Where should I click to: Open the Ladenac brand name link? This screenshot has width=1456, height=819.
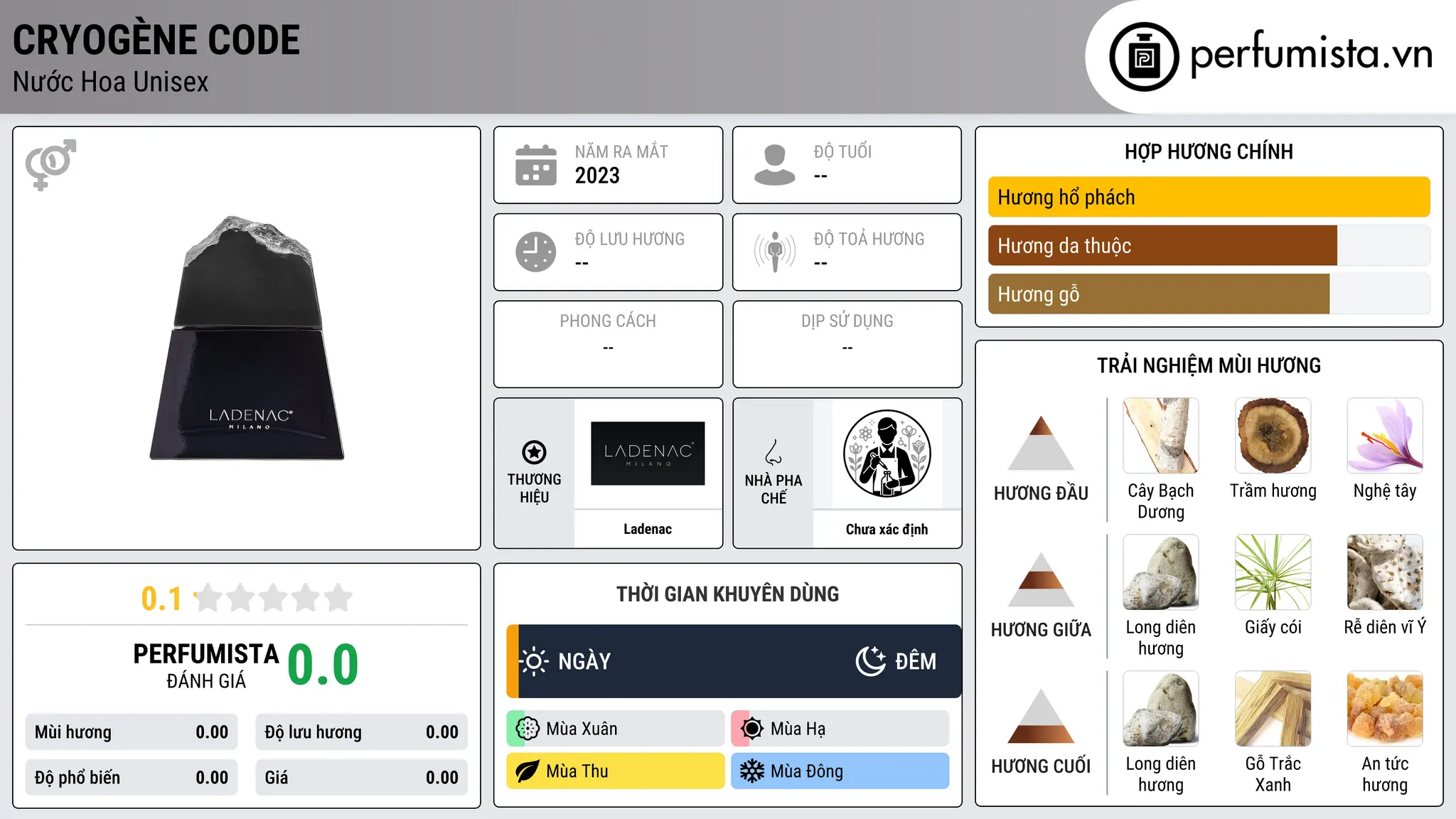[648, 529]
